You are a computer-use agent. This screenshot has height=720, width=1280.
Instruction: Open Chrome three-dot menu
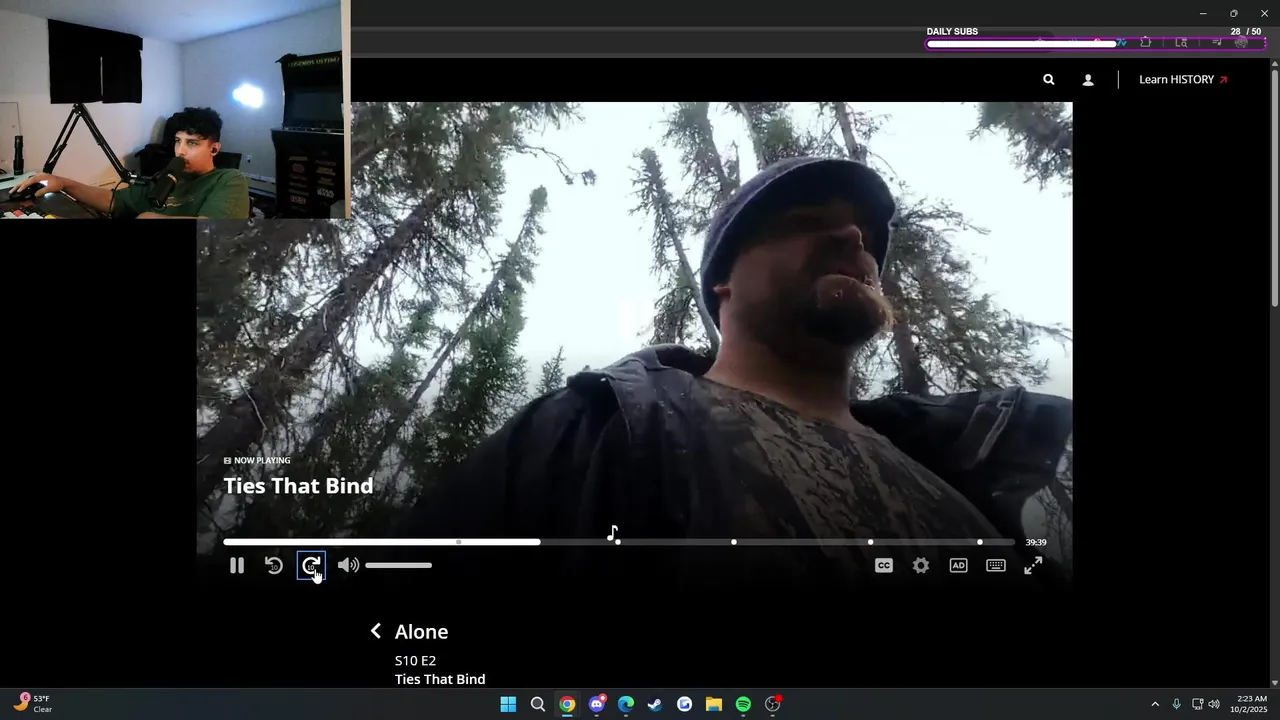(1265, 42)
